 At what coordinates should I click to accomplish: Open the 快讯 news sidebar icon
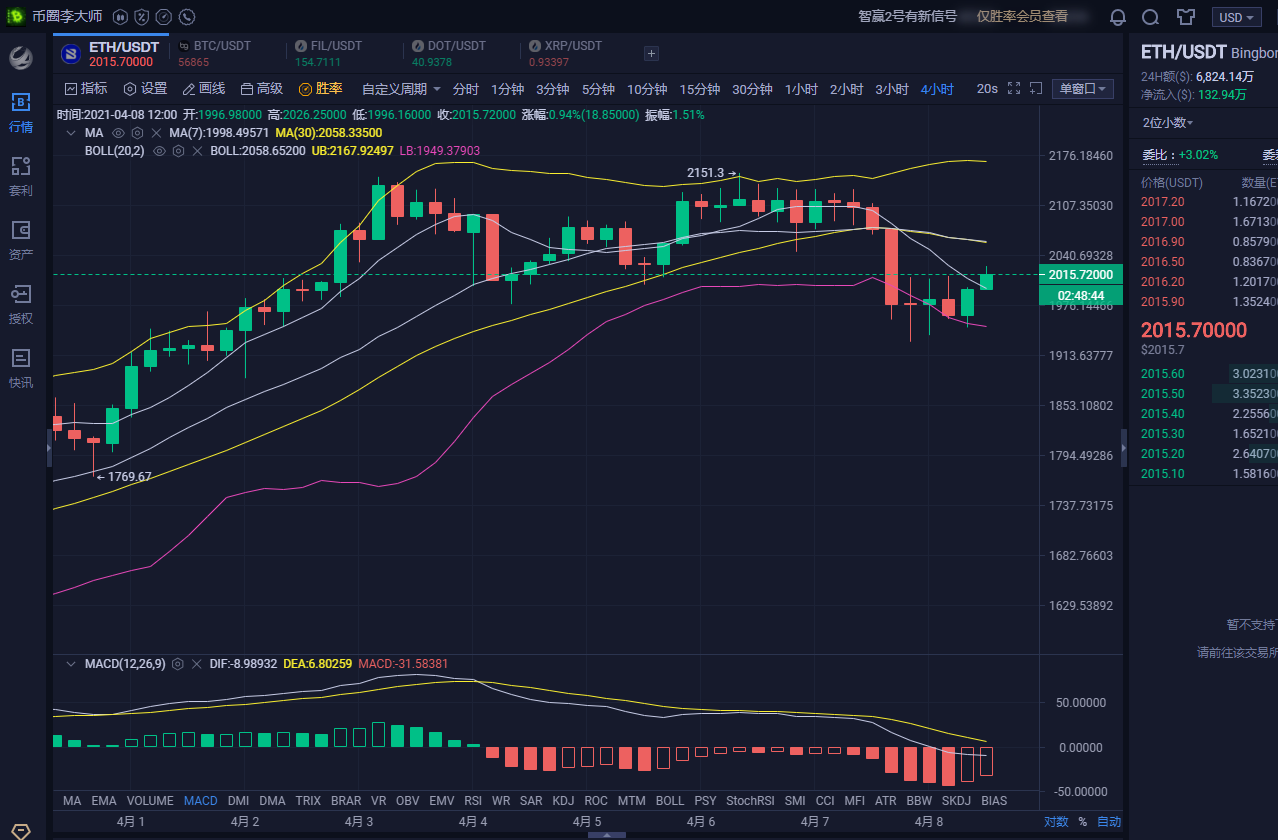pos(21,368)
